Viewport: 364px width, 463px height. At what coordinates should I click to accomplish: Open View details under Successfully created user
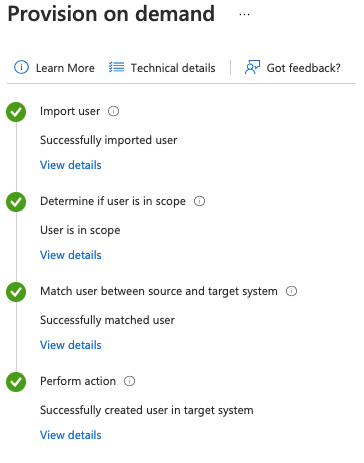[x=71, y=435]
